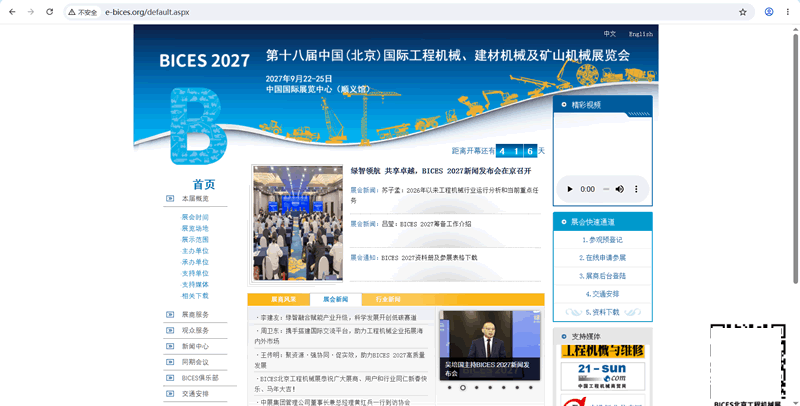Expand the 新闻中心 sidebar menu
The width and height of the screenshot is (800, 406).
pos(195,346)
